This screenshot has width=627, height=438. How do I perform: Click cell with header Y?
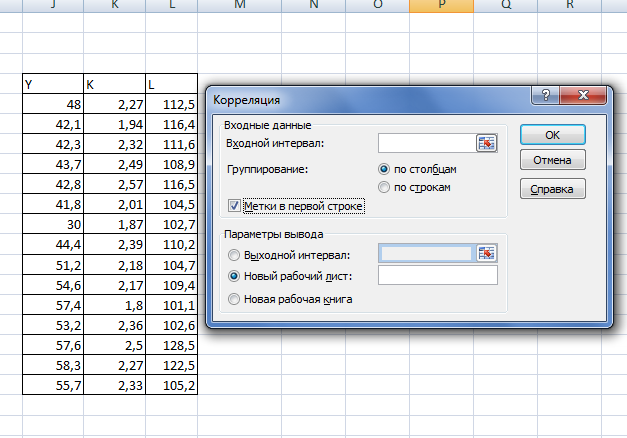coord(52,85)
